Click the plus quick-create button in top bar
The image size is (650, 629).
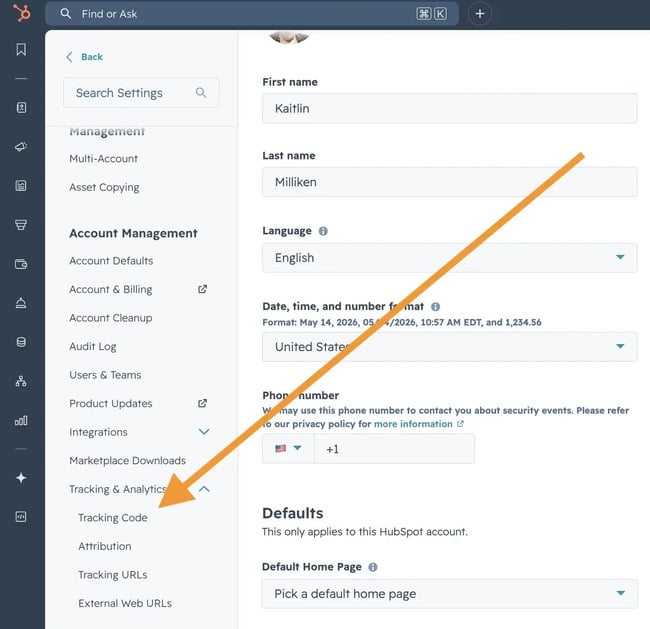click(480, 14)
